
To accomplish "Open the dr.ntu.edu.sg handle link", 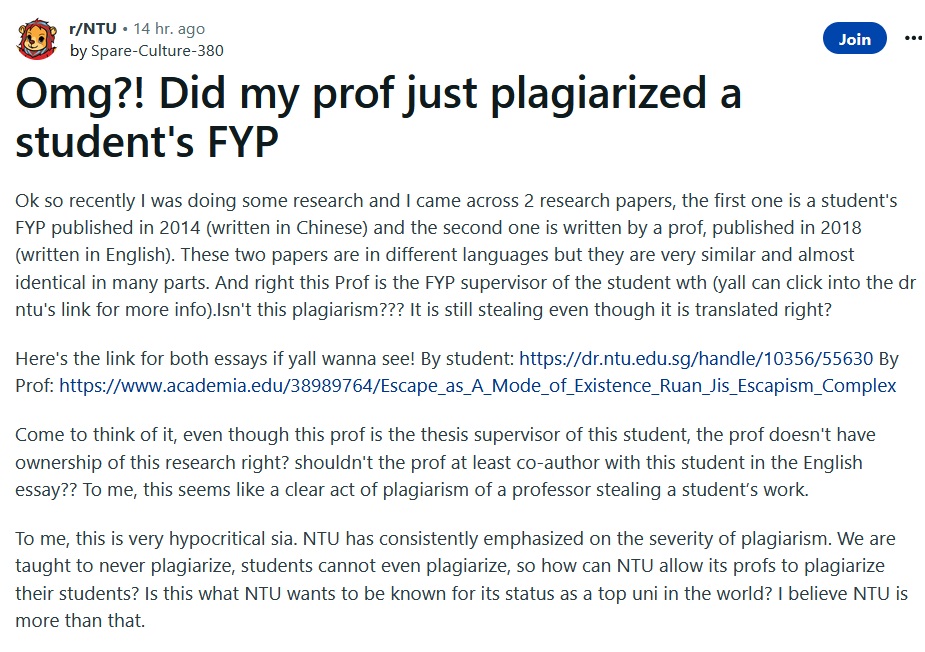I will pos(696,358).
